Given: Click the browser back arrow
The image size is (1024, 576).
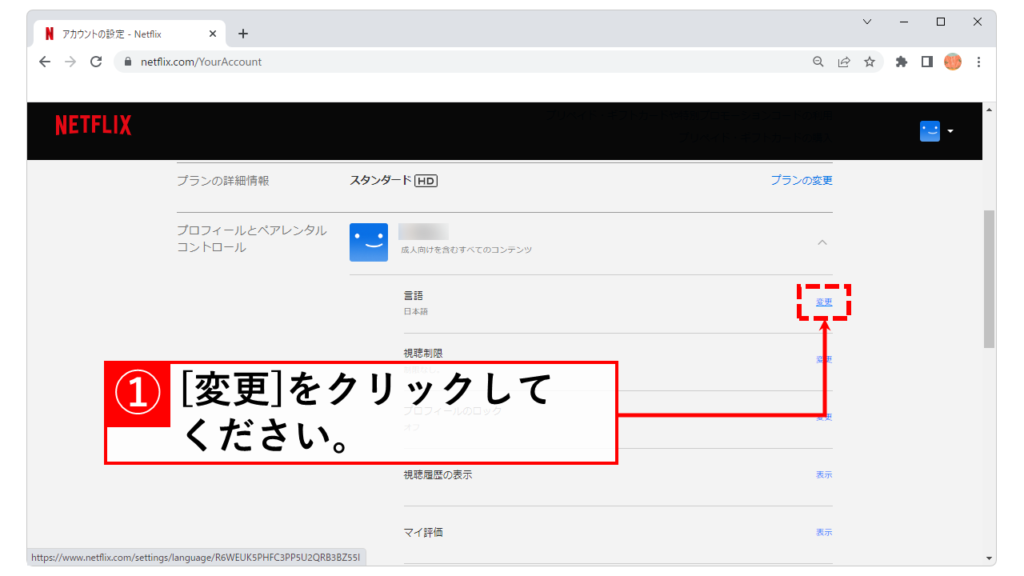Looking at the screenshot, I should pos(45,61).
